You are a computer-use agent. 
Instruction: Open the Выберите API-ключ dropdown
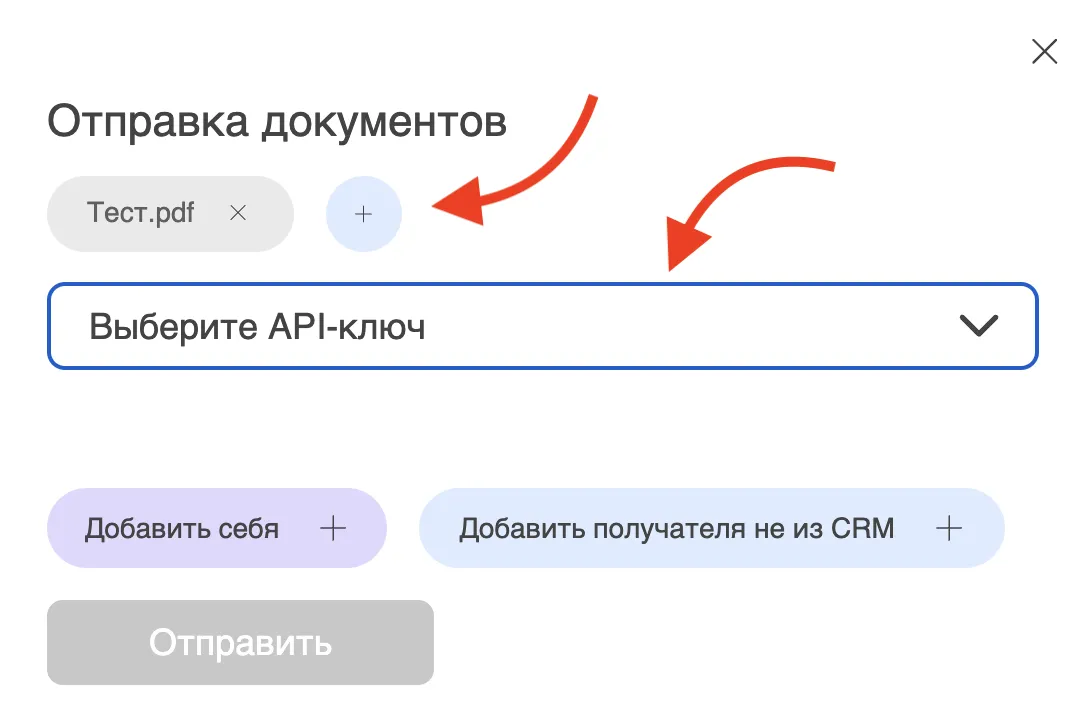[542, 327]
